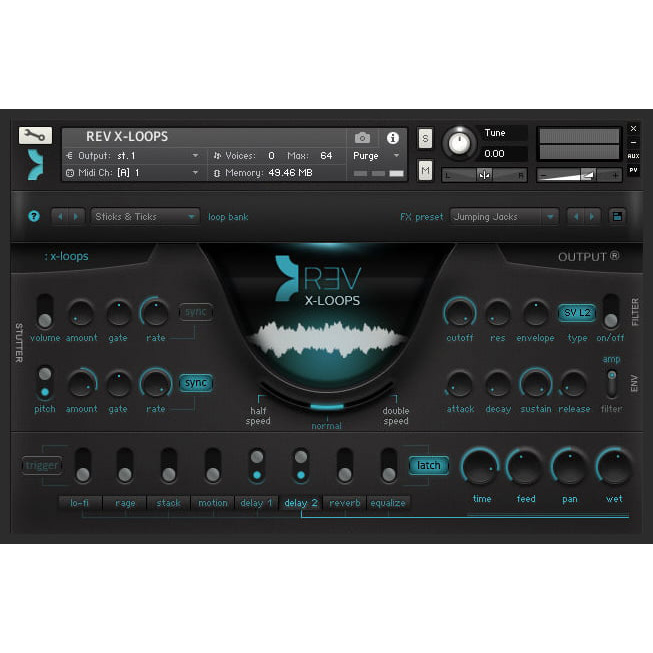Image resolution: width=653 pixels, height=653 pixels.
Task: Click the volume stutter gate knob
Action: pos(119,313)
